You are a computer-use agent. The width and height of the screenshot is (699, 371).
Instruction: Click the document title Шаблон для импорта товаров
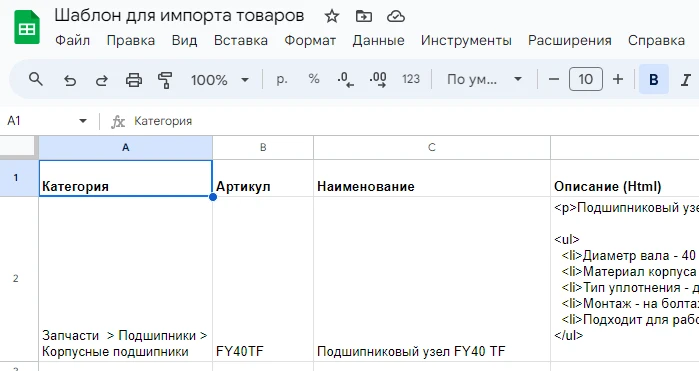179,16
